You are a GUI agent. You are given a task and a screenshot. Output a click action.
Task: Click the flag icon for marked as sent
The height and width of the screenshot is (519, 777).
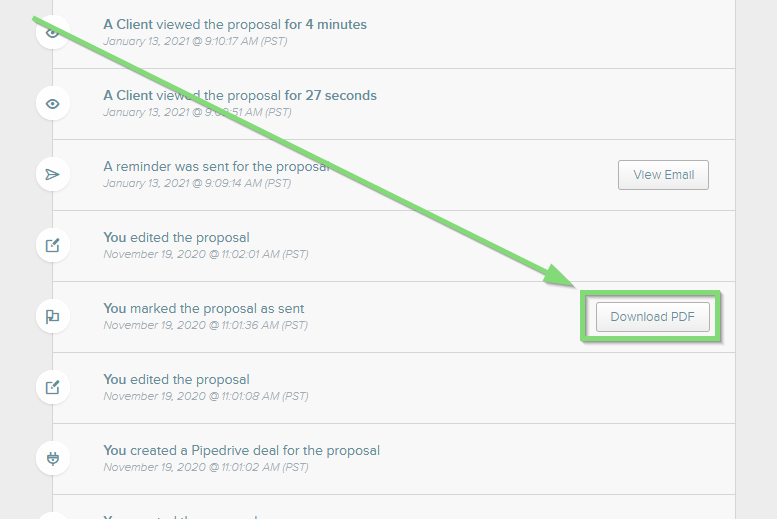pyautogui.click(x=53, y=316)
